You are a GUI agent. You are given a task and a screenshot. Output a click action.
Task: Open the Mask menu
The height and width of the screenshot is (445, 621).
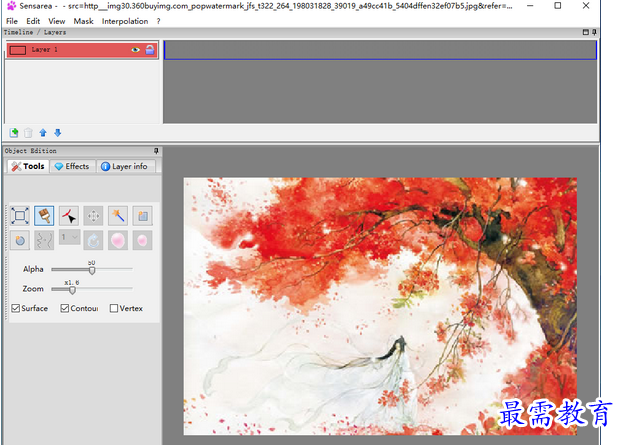point(84,21)
